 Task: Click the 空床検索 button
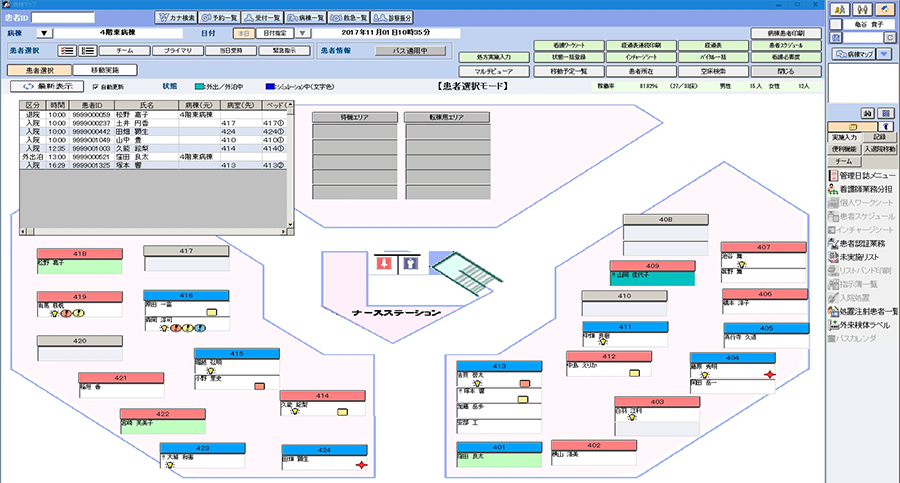click(705, 71)
